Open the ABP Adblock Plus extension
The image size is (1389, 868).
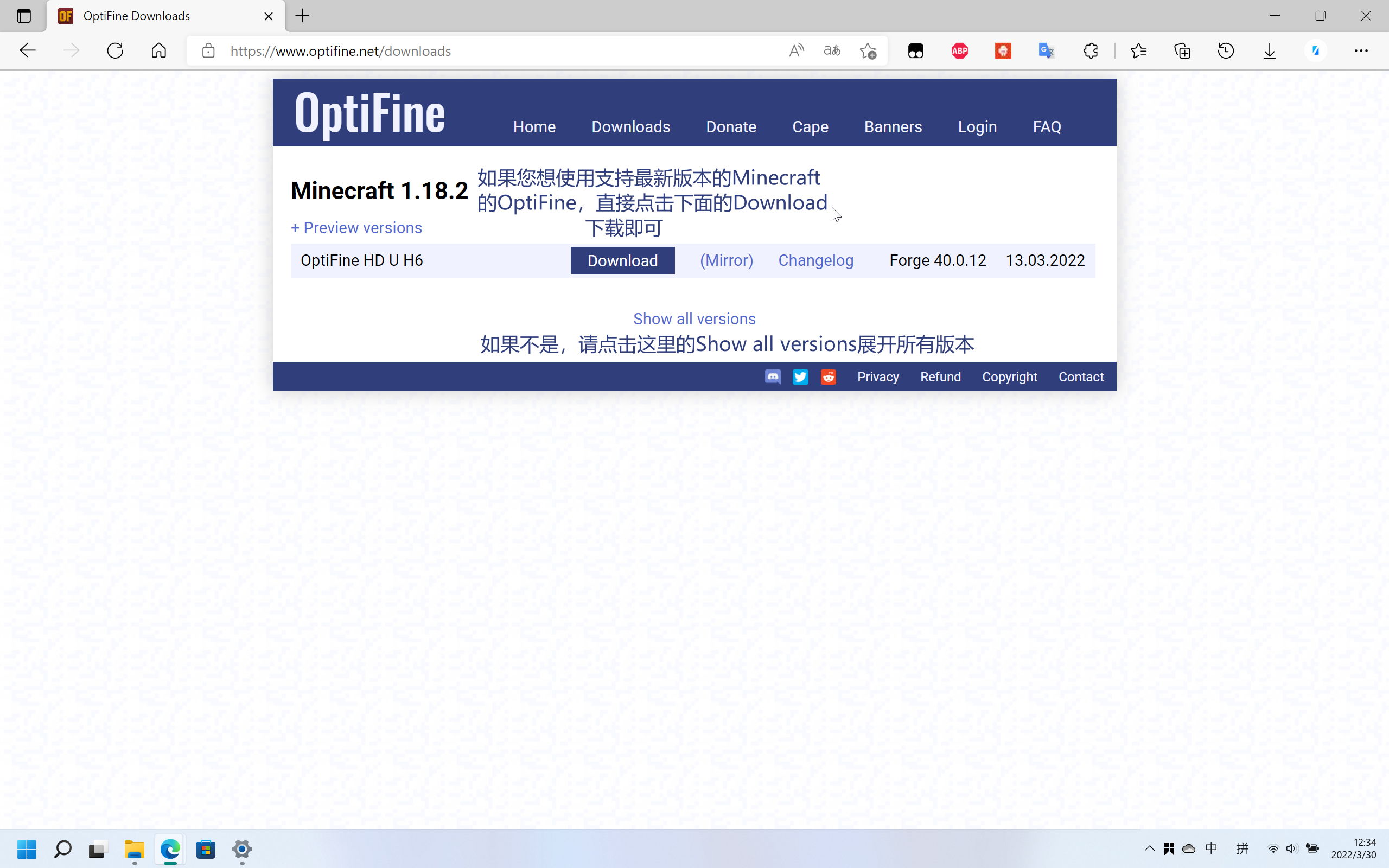pos(960,50)
